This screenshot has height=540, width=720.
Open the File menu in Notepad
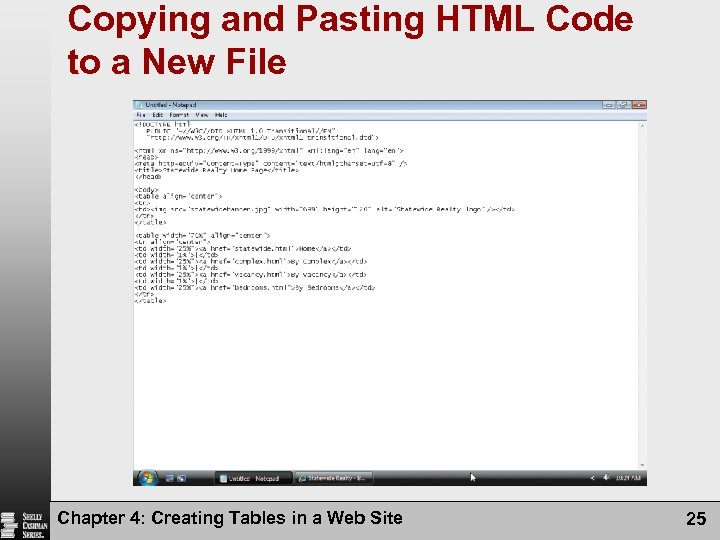click(141, 115)
